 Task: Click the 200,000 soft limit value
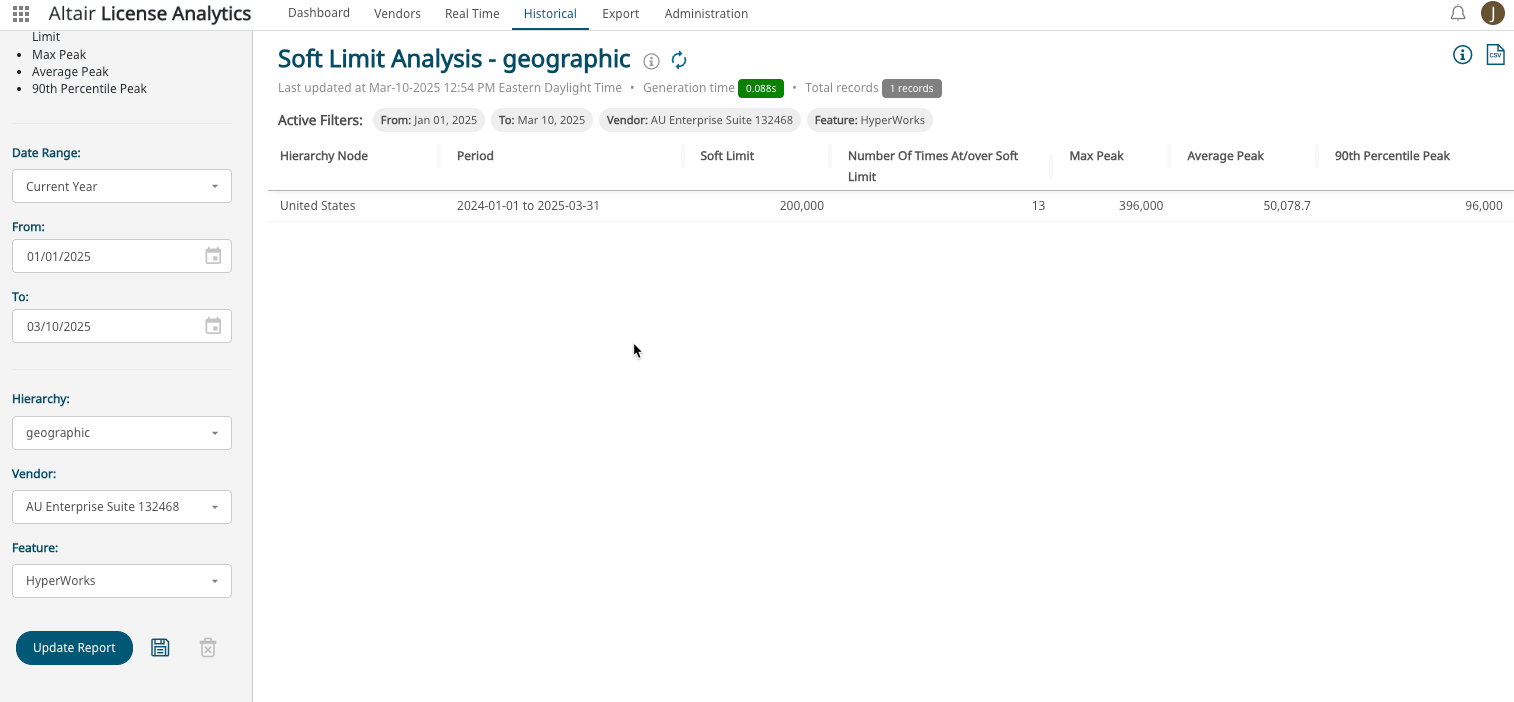pyautogui.click(x=801, y=206)
